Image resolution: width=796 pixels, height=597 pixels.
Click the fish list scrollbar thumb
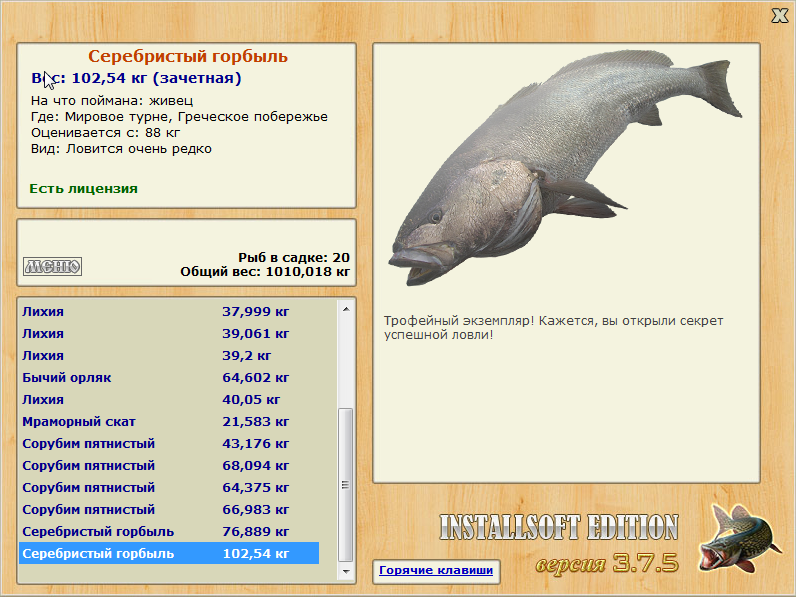(x=346, y=485)
